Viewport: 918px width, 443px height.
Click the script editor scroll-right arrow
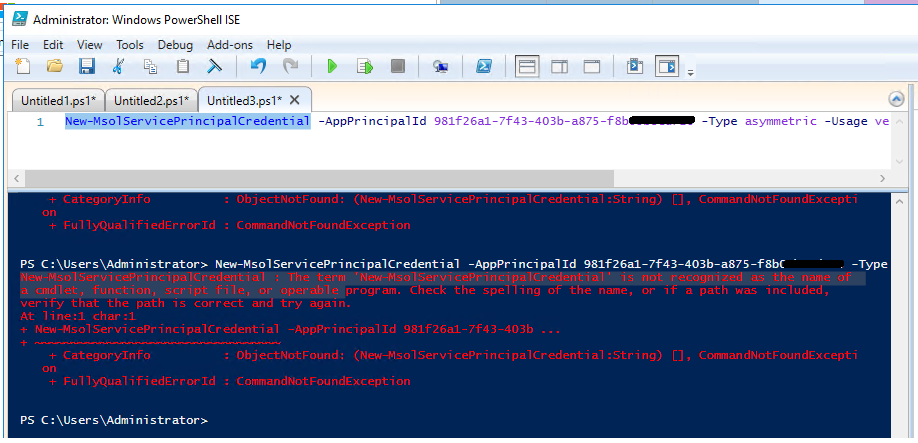(x=882, y=178)
